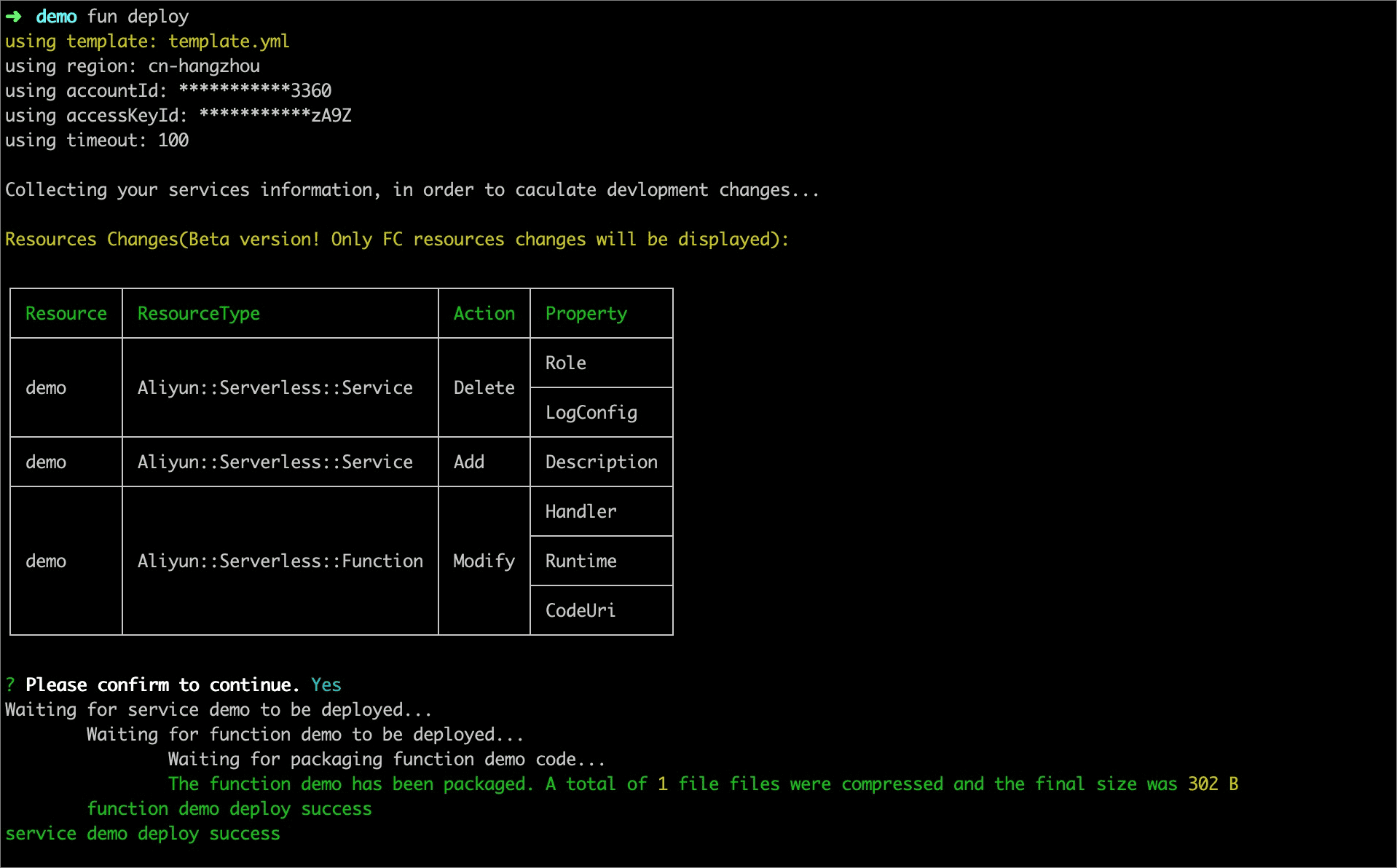Click the Property column header
Viewport: 1397px width, 868px height.
click(x=586, y=314)
